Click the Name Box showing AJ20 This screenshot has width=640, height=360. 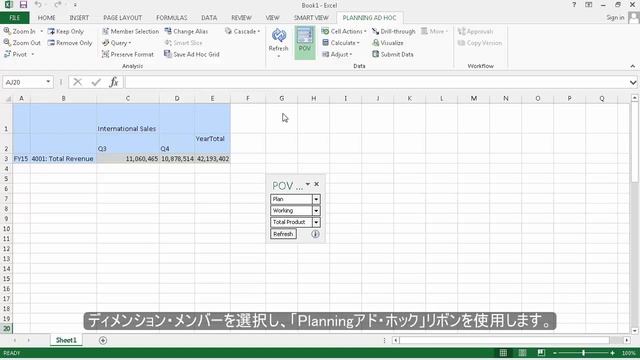24,82
